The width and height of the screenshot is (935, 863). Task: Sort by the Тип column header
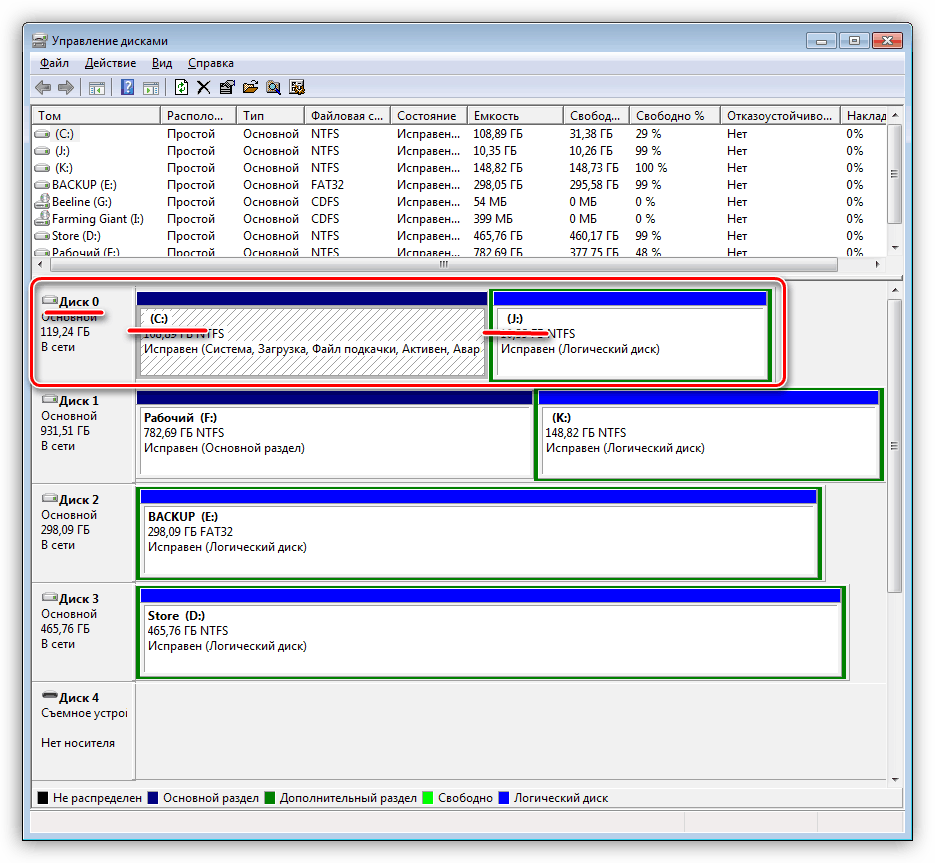270,116
